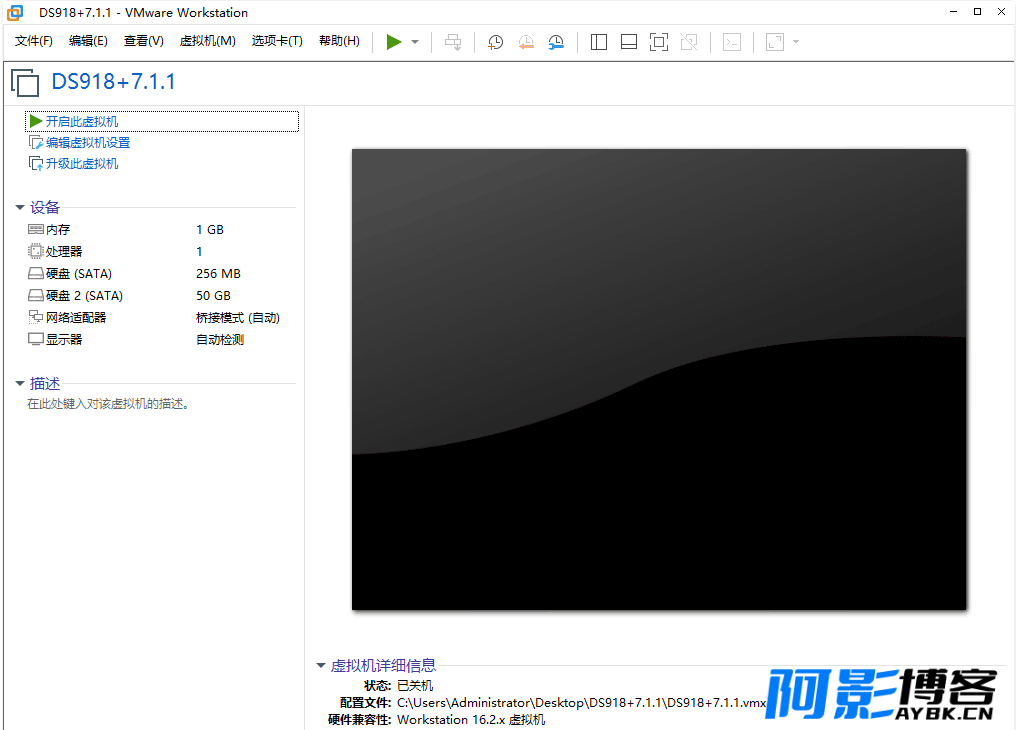
Task: Revert the virtual machine to its previous snapshot
Action: tap(526, 42)
